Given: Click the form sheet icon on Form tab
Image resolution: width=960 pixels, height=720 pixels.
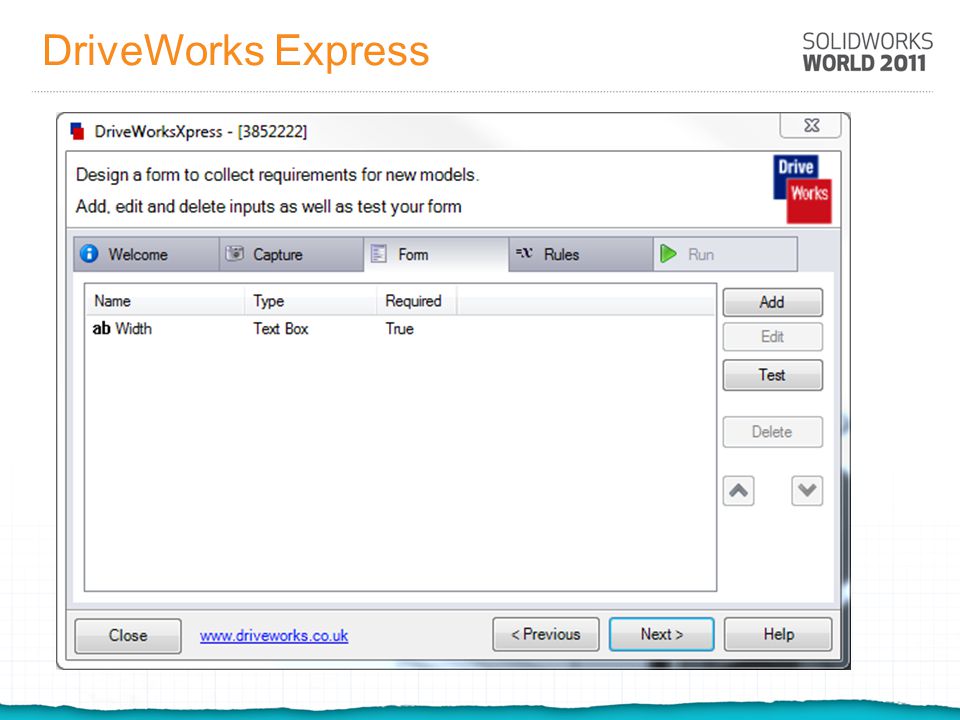Looking at the screenshot, I should (x=379, y=253).
